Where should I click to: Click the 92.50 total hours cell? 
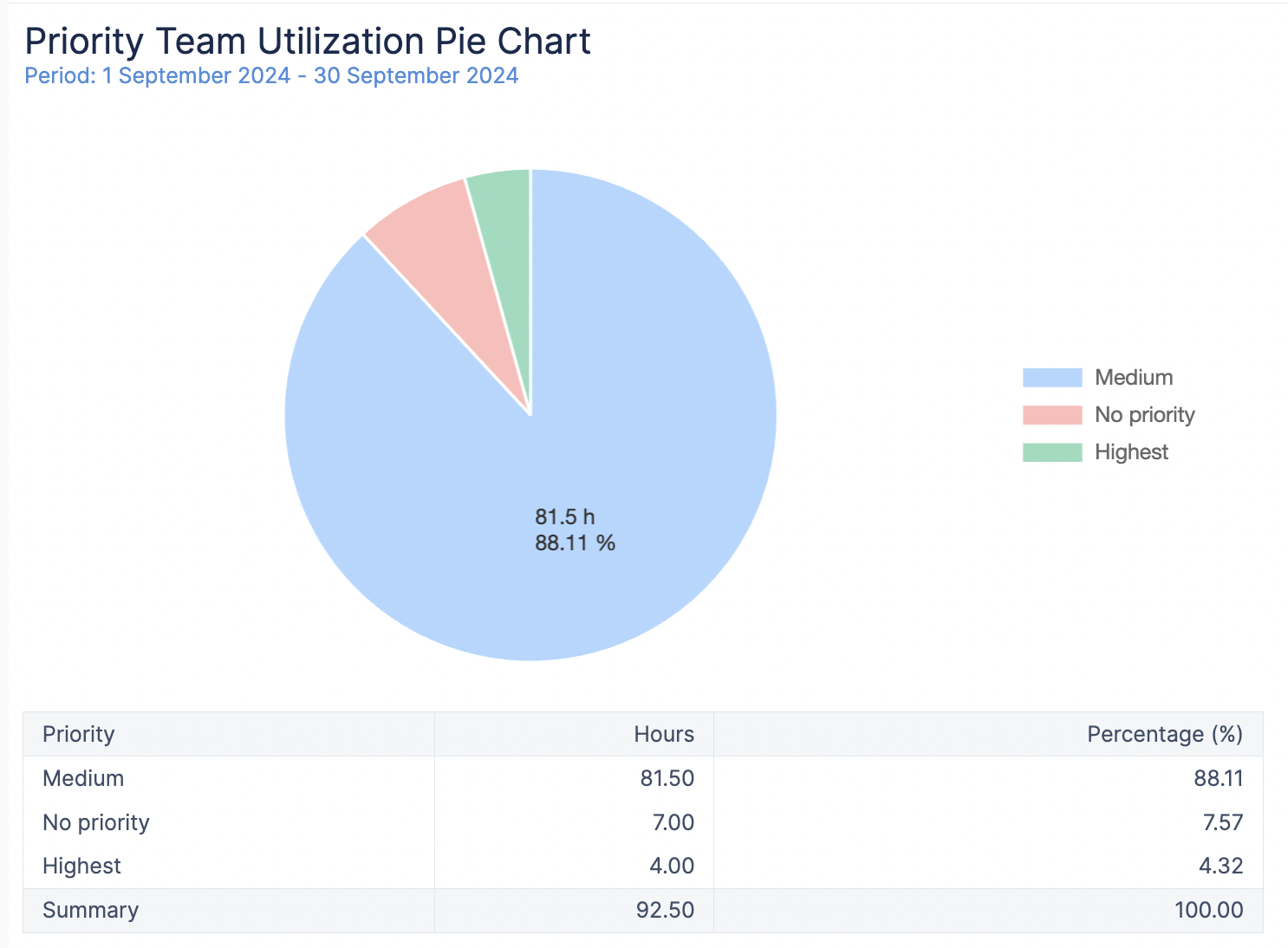(665, 910)
